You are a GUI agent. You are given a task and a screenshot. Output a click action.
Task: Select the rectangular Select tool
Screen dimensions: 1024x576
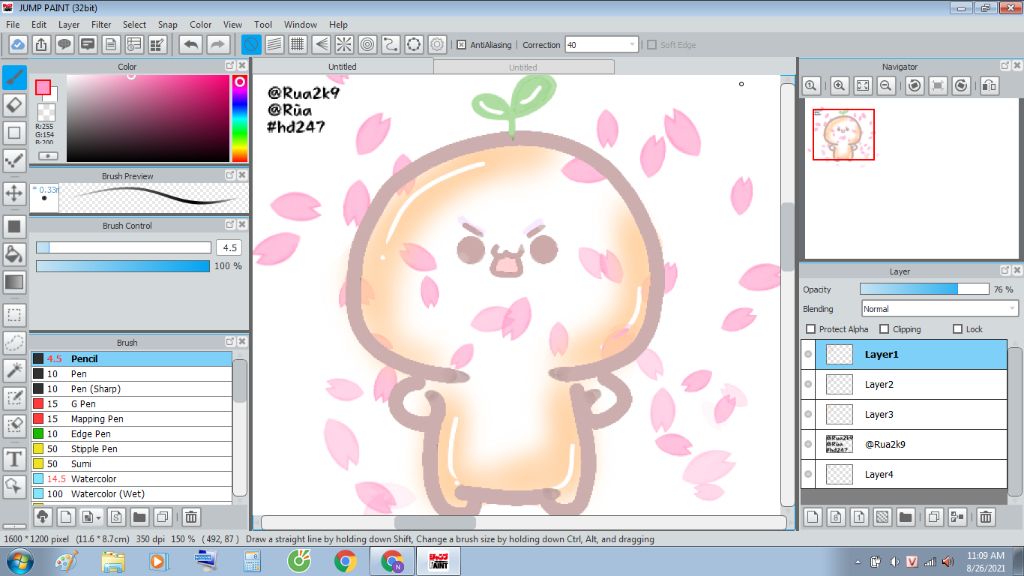pos(14,315)
